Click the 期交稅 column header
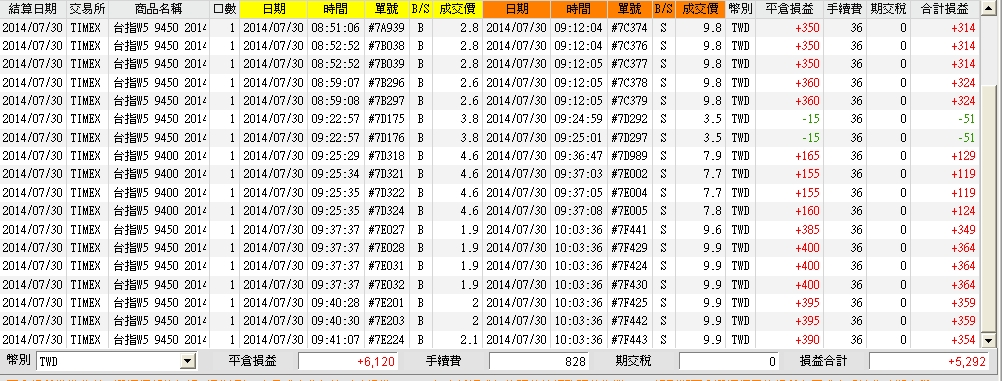This screenshot has height=381, width=1002. [x=889, y=9]
